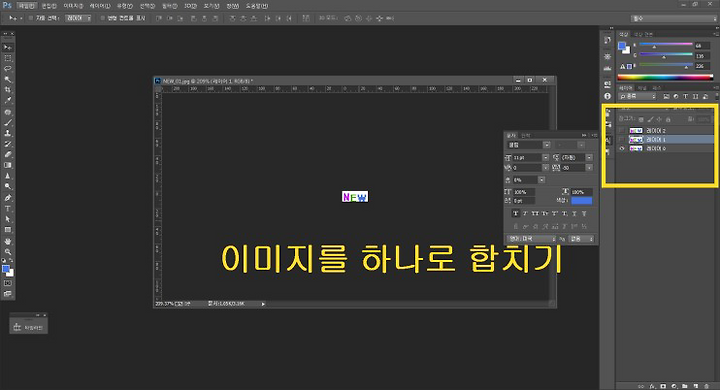Select the Crop tool
Screen dimensions: 720x390
8,90
